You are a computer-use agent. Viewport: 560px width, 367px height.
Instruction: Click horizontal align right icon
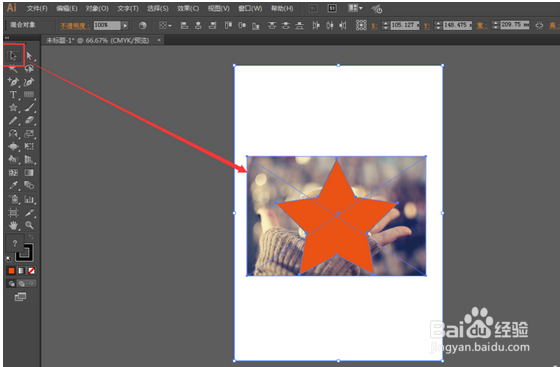click(x=212, y=25)
